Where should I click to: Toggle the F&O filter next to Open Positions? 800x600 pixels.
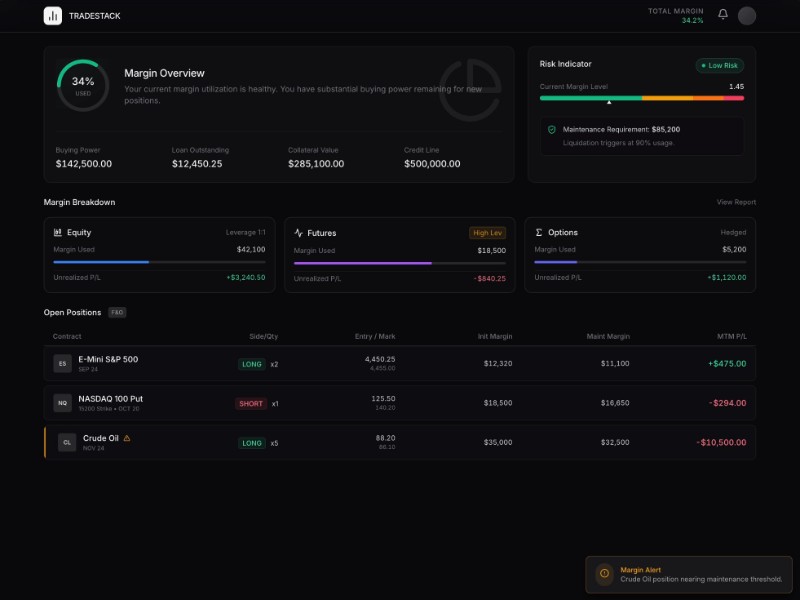click(117, 312)
